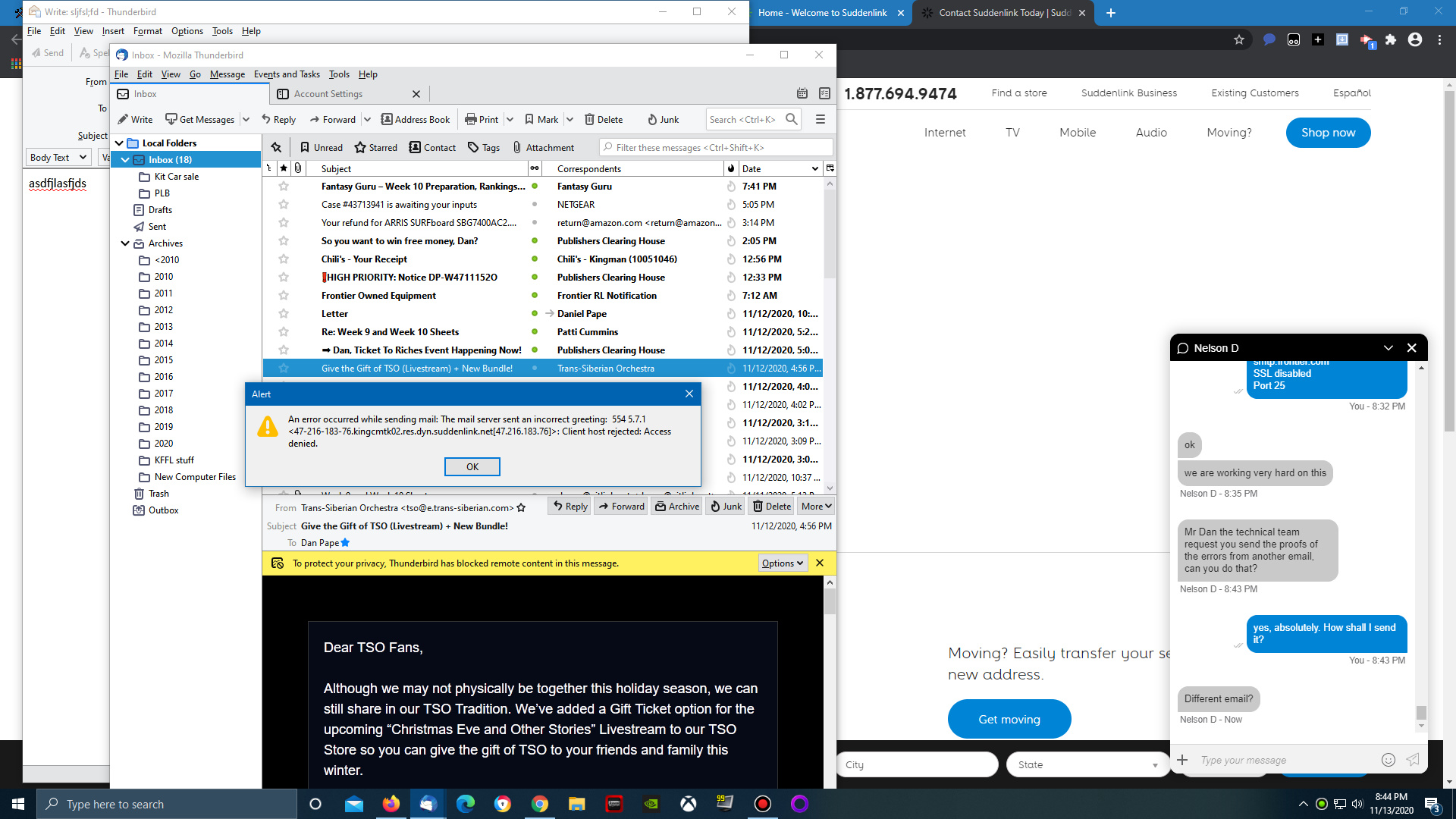Close the Account Settings tab
This screenshot has width=1456, height=819.
click(416, 94)
